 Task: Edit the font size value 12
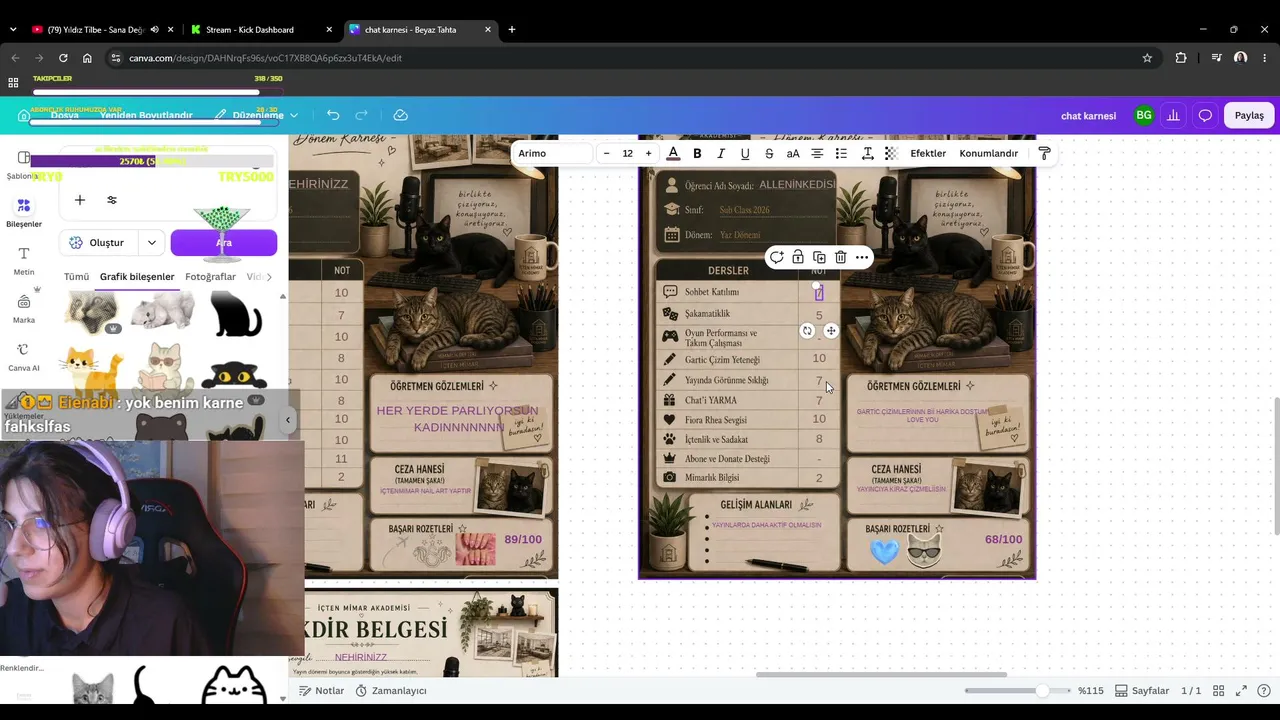coord(627,153)
